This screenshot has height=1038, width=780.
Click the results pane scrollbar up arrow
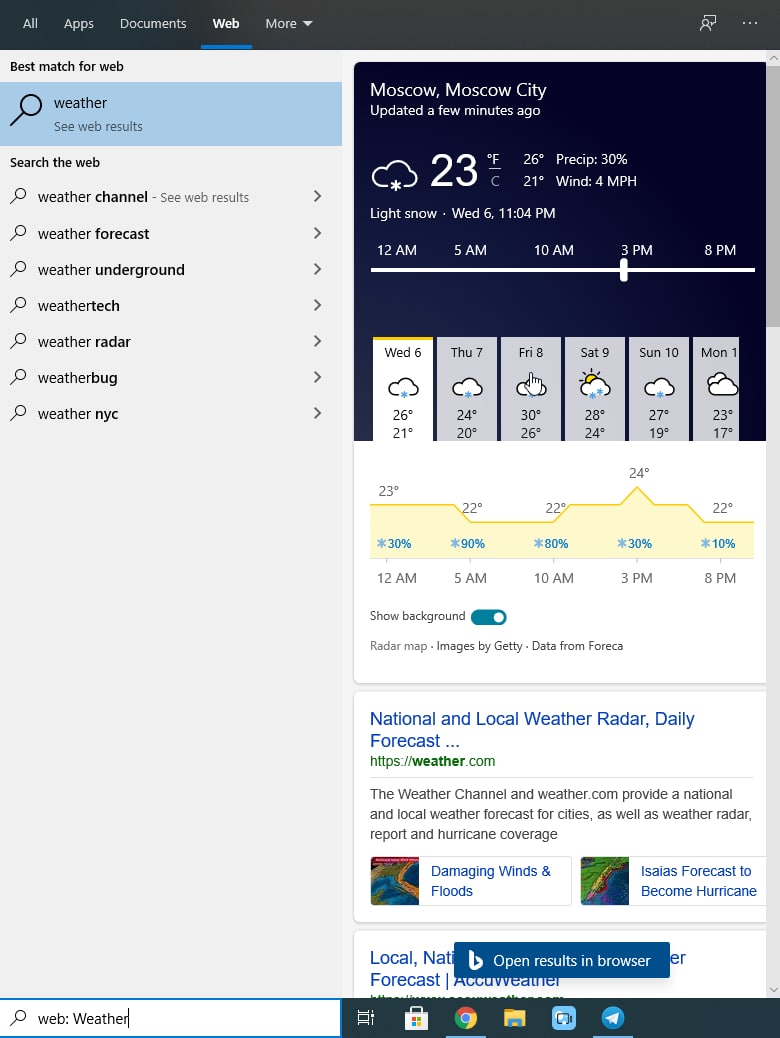point(773,58)
